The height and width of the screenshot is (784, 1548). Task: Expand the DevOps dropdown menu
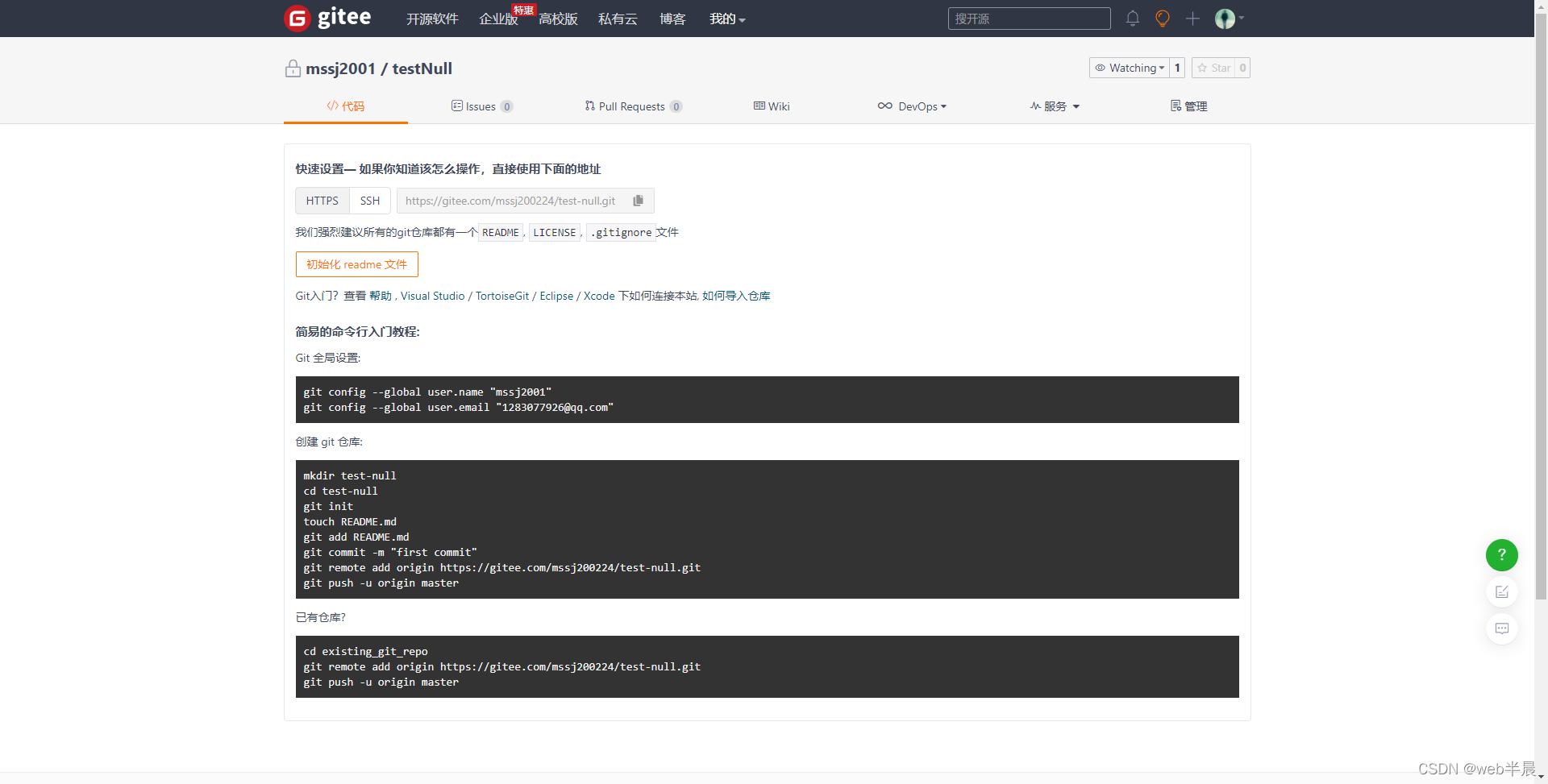point(912,106)
